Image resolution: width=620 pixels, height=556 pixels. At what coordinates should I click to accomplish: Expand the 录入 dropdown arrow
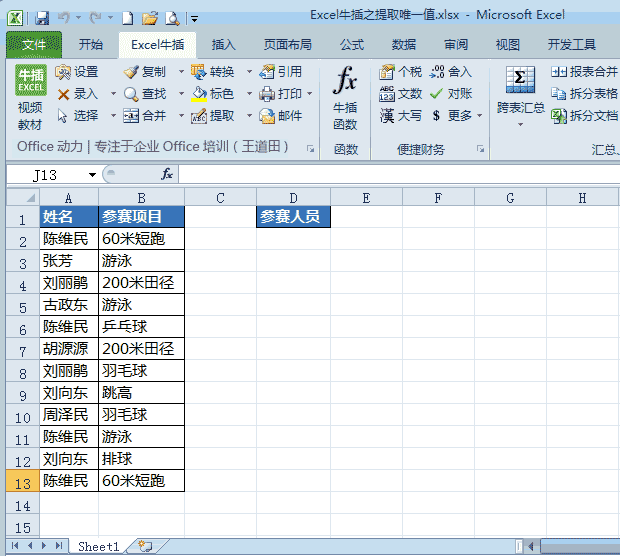(113, 94)
